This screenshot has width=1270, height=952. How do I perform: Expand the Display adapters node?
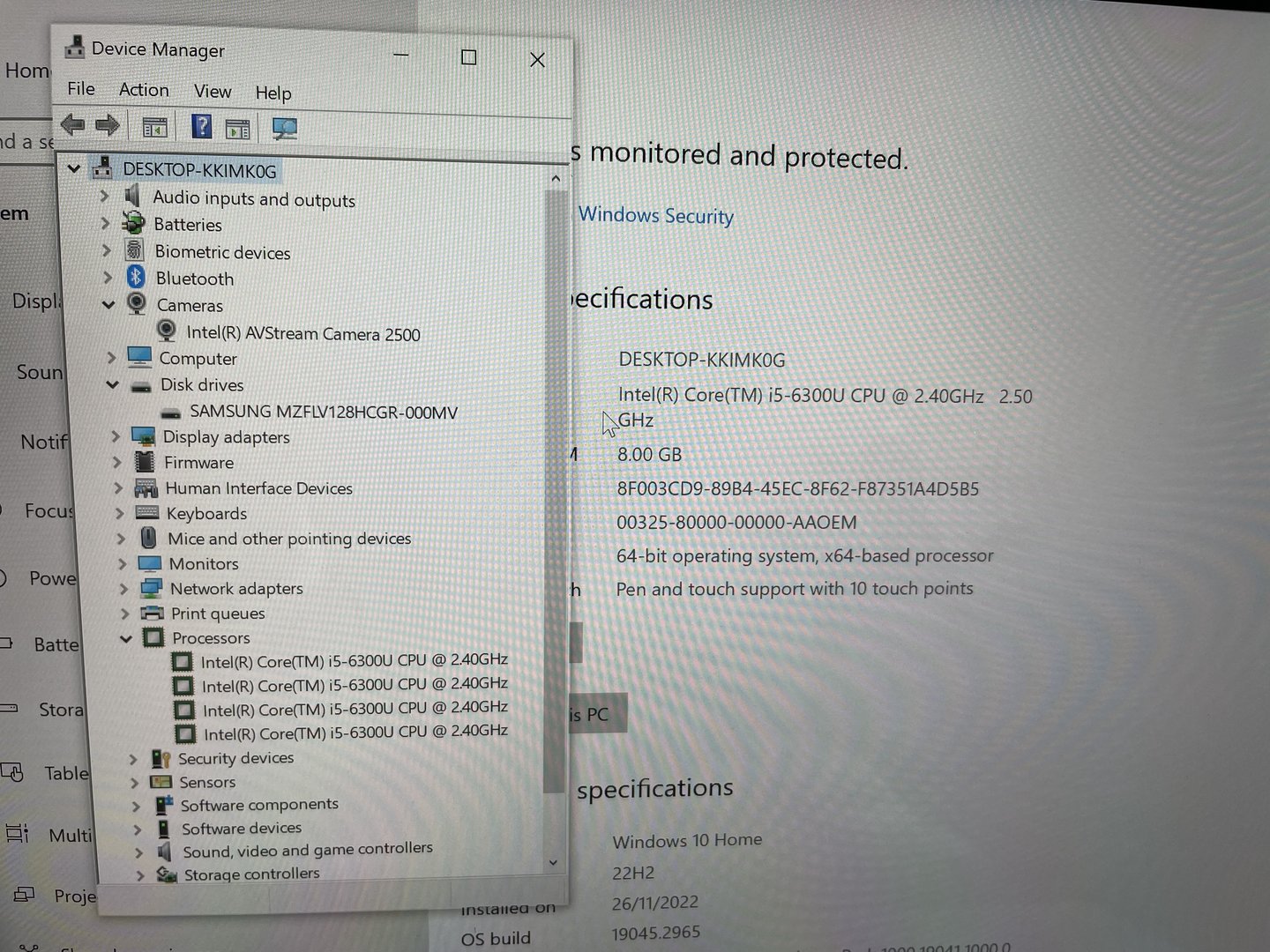116,436
